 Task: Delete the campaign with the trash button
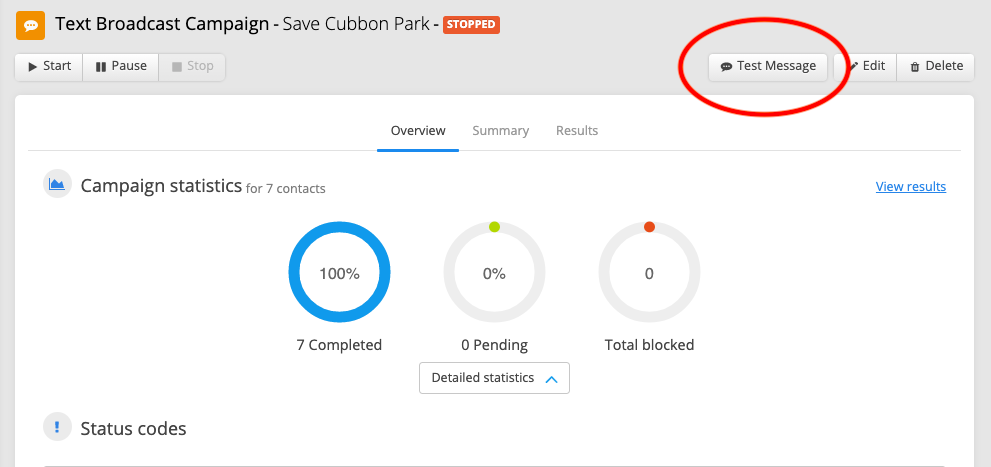click(936, 66)
